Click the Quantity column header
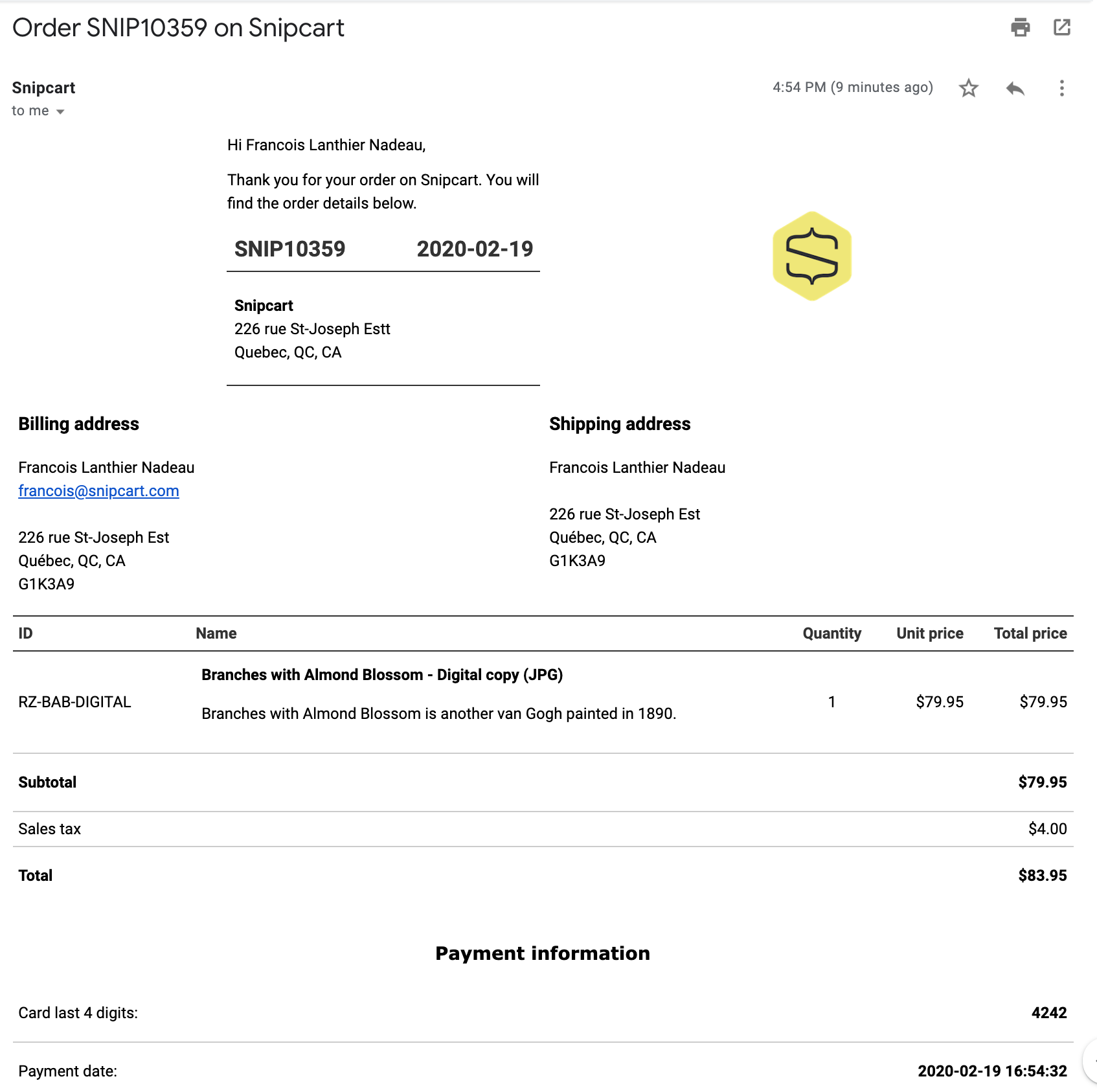Screen dimensions: 1097x1092 pos(831,633)
